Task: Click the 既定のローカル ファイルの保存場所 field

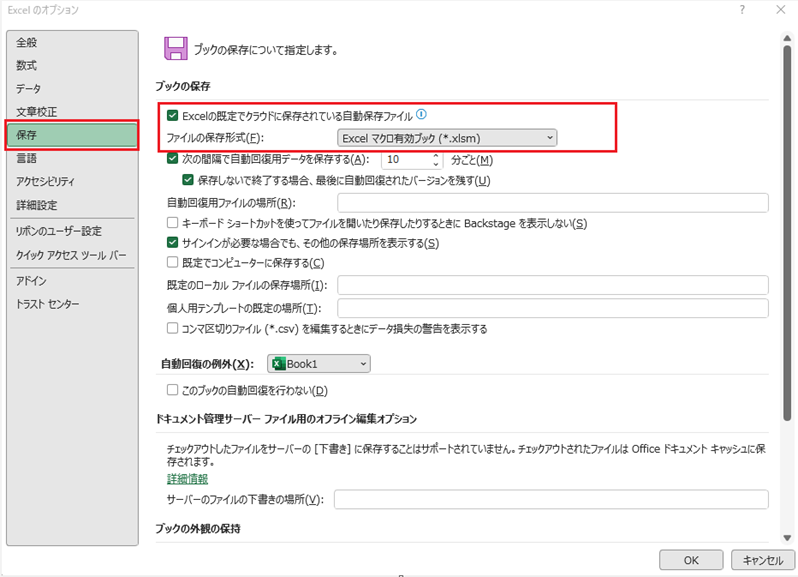Action: pos(553,285)
